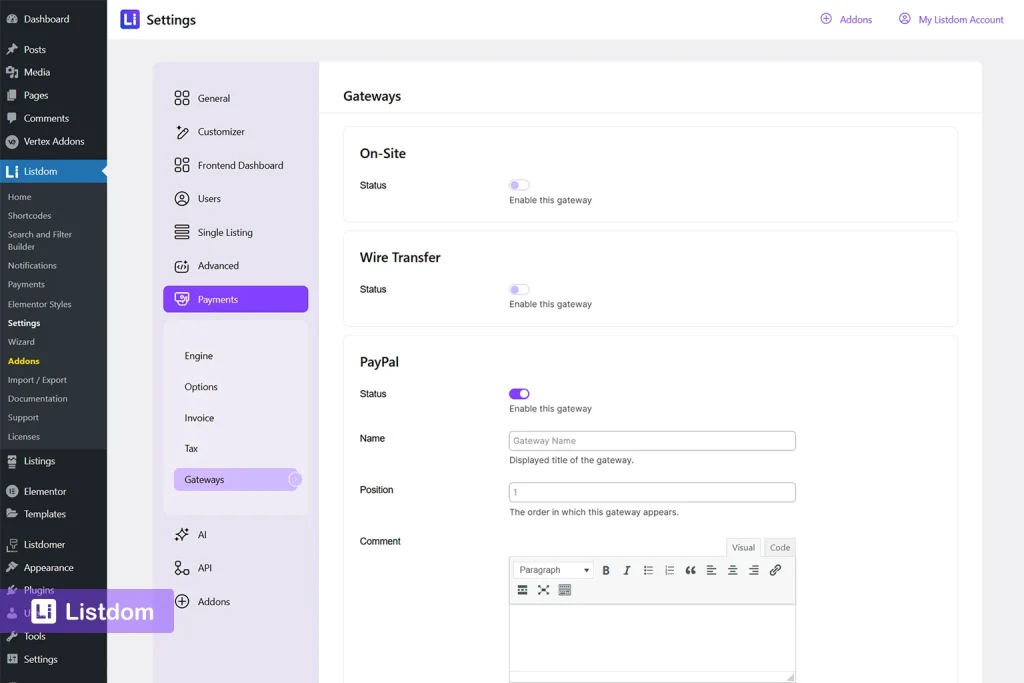Open the insert link tool

(x=775, y=569)
